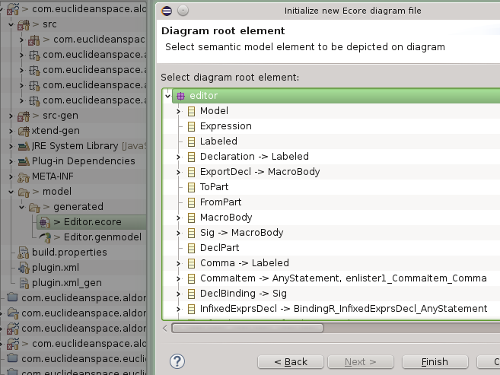This screenshot has width=500, height=375.
Task: Select the FromPart element row
Action: [x=331, y=202]
